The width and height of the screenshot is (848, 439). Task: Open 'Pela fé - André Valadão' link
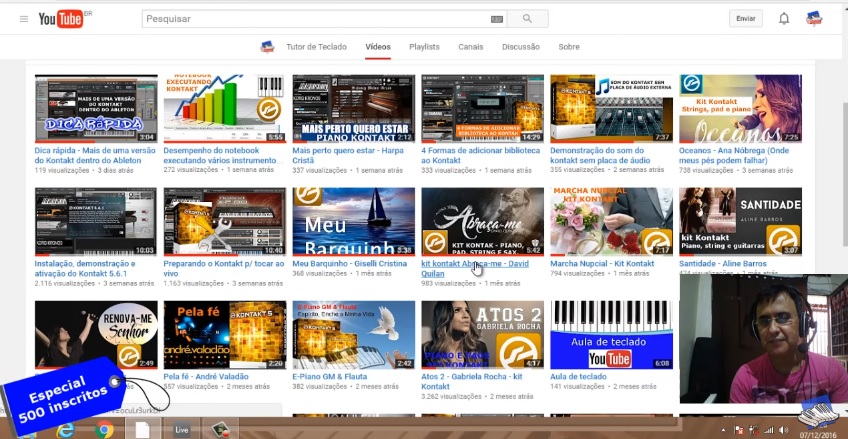(206, 377)
